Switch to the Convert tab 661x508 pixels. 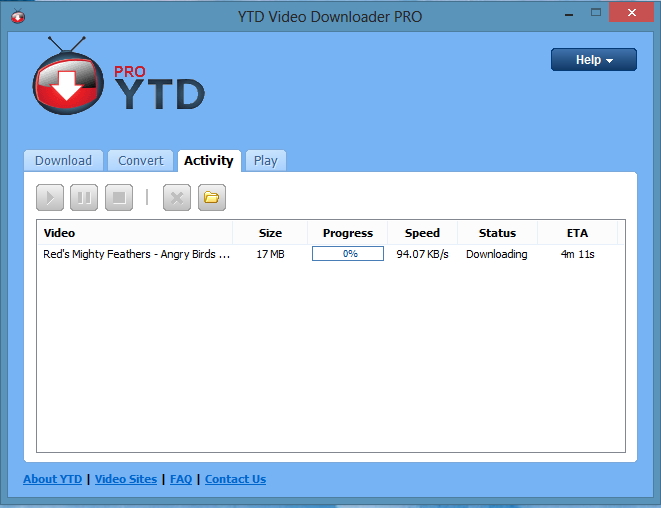[x=140, y=161]
